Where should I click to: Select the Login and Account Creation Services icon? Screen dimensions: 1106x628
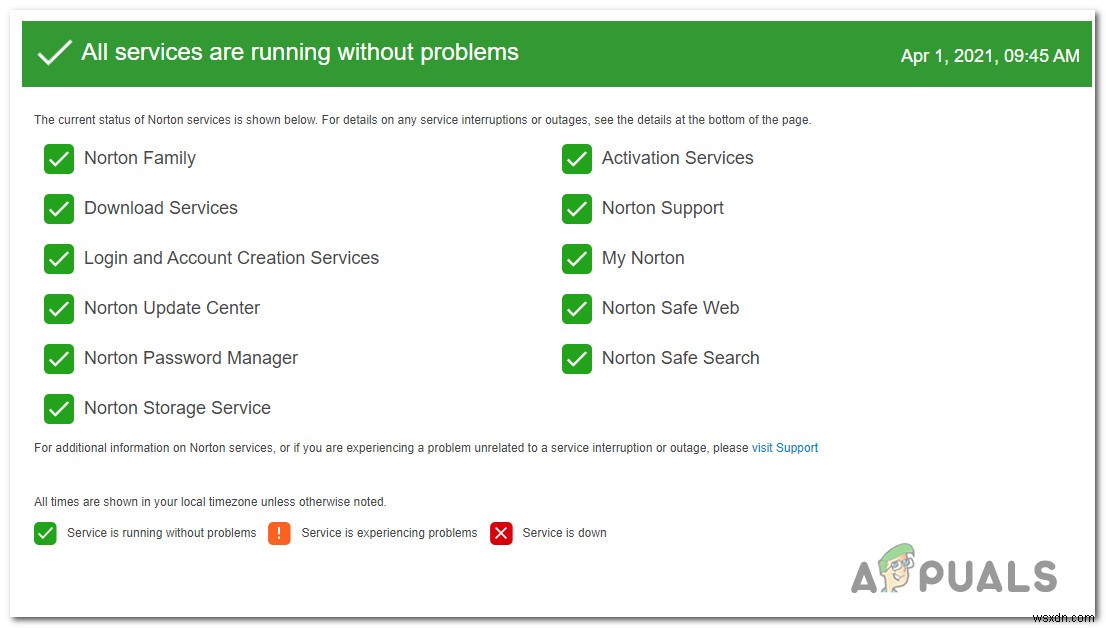pyautogui.click(x=59, y=258)
